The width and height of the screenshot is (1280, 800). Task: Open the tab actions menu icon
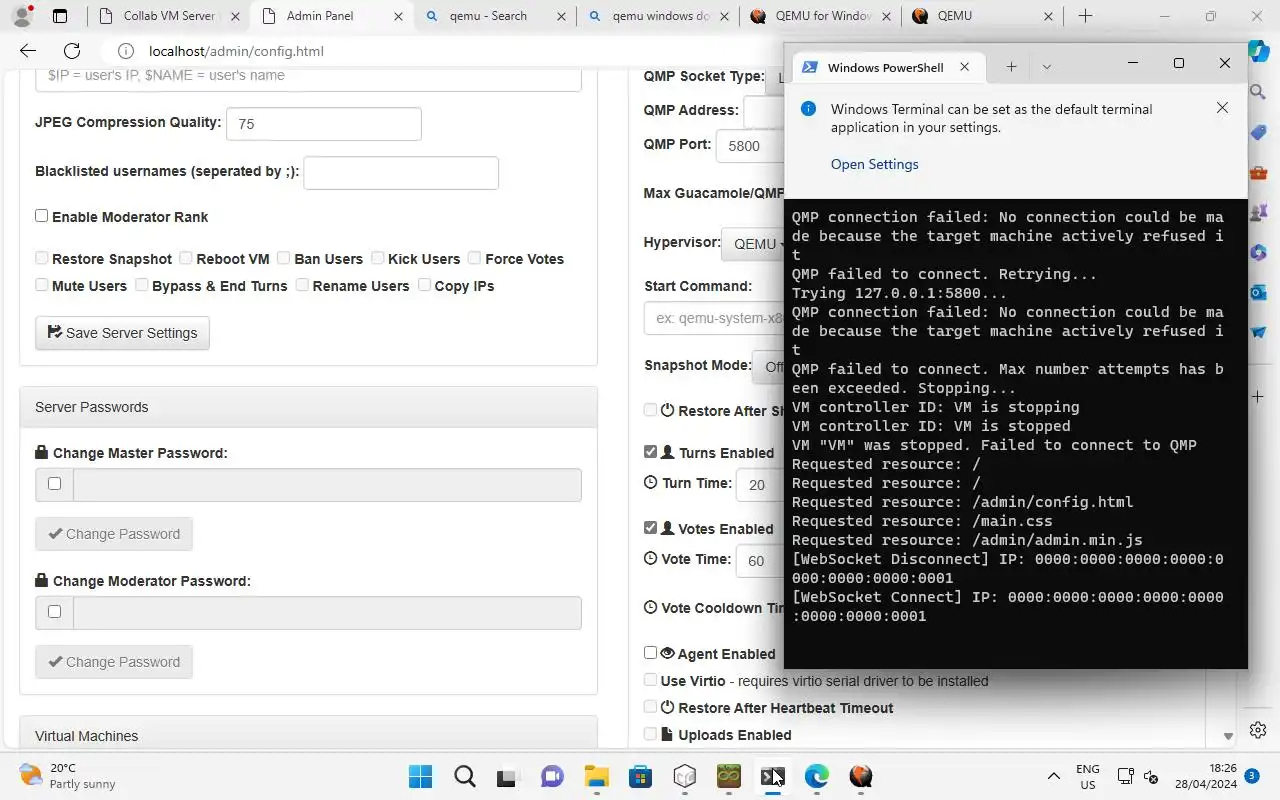pos(60,16)
